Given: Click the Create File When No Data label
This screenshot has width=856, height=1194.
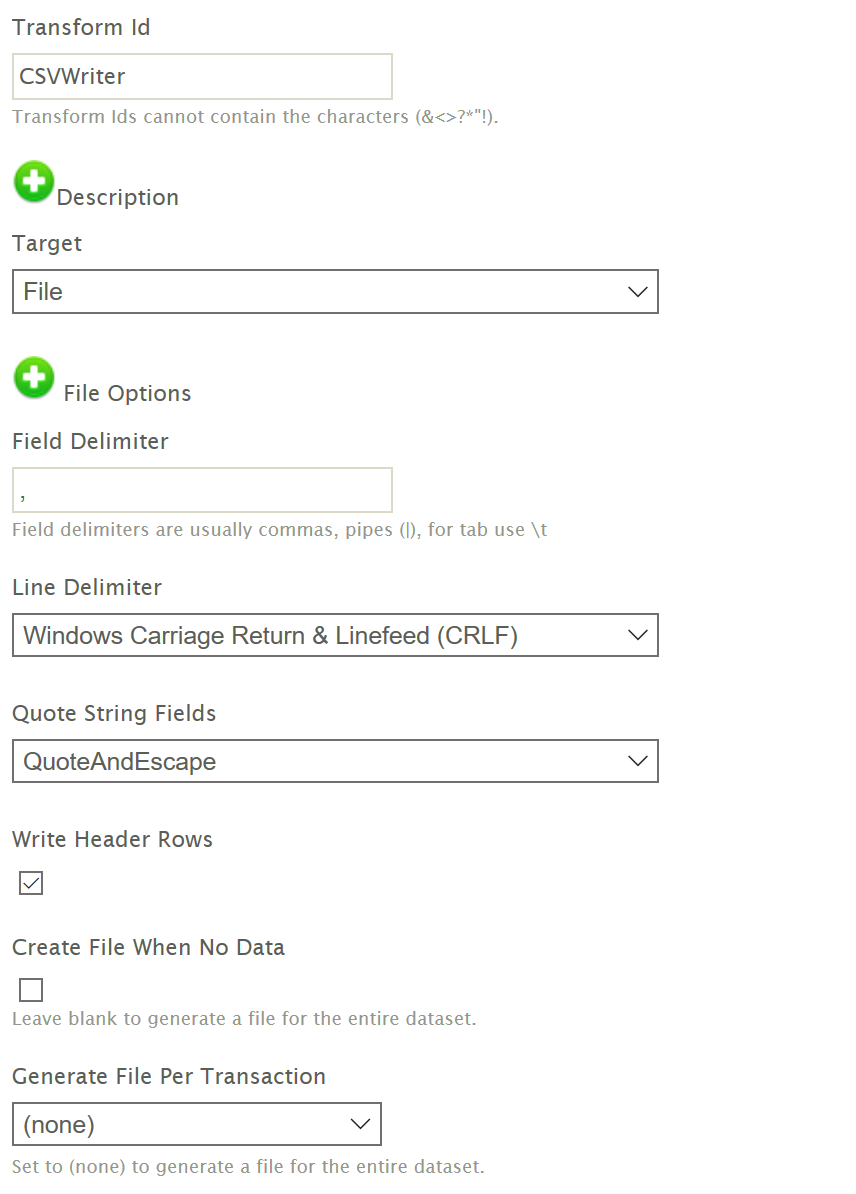Looking at the screenshot, I should click(x=148, y=948).
